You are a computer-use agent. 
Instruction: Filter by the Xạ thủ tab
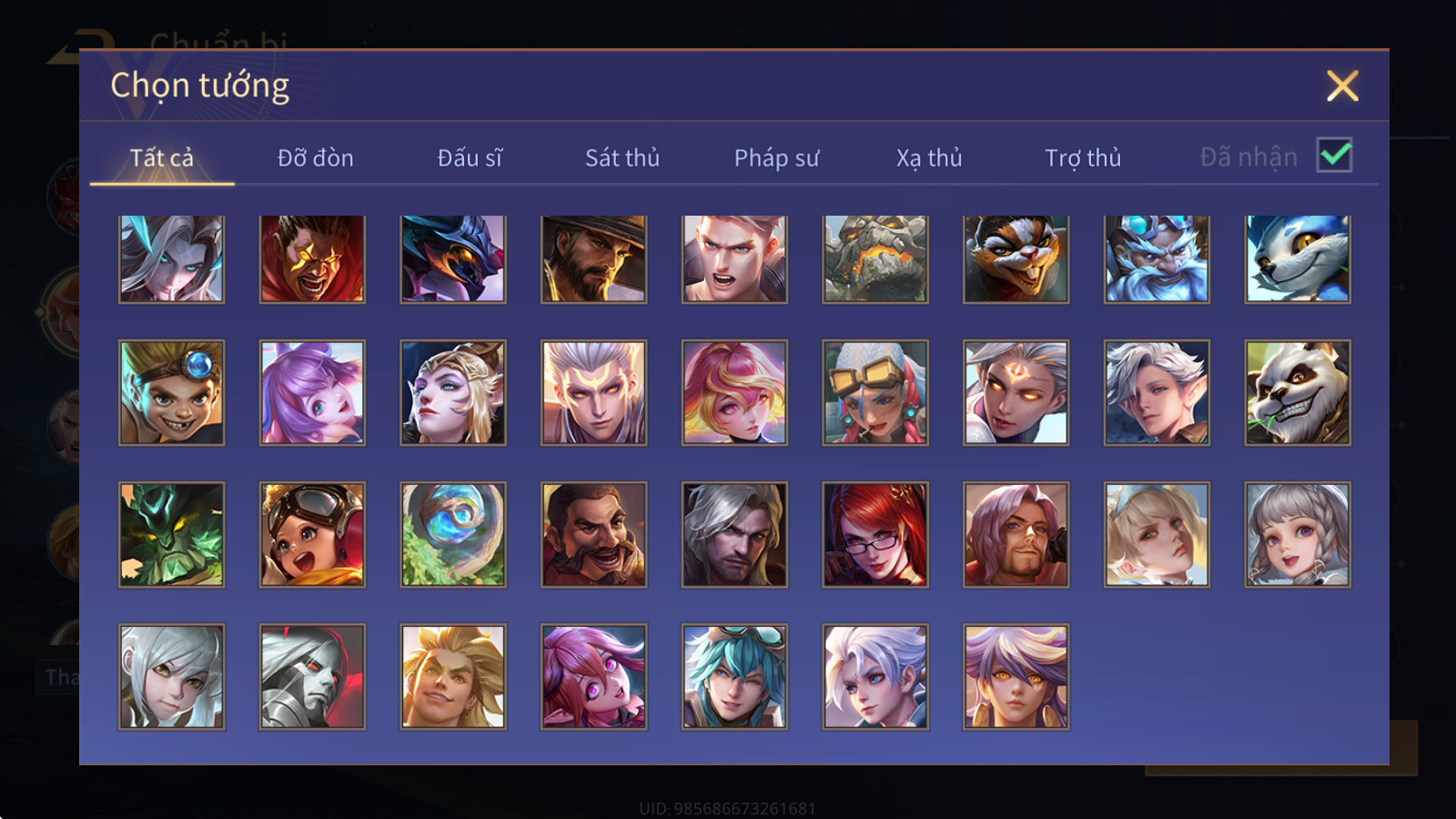click(929, 158)
